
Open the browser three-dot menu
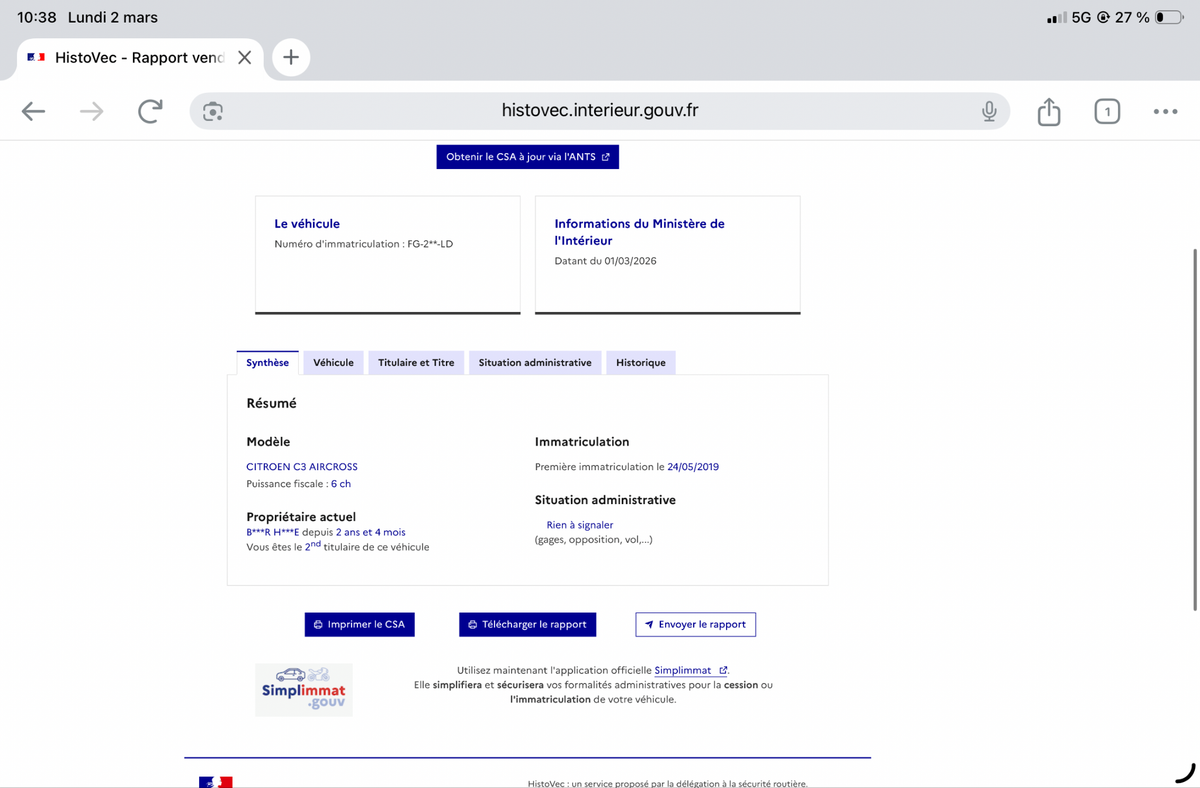click(1164, 112)
